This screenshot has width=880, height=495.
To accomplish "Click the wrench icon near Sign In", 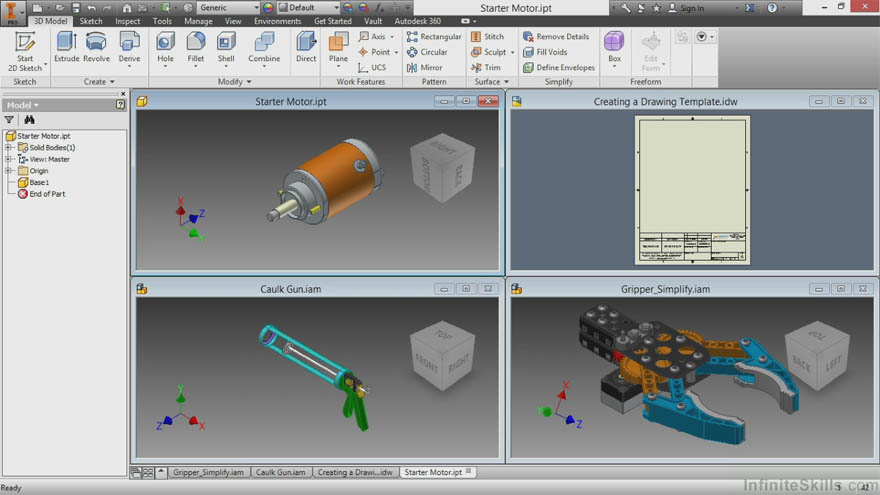I will point(626,8).
